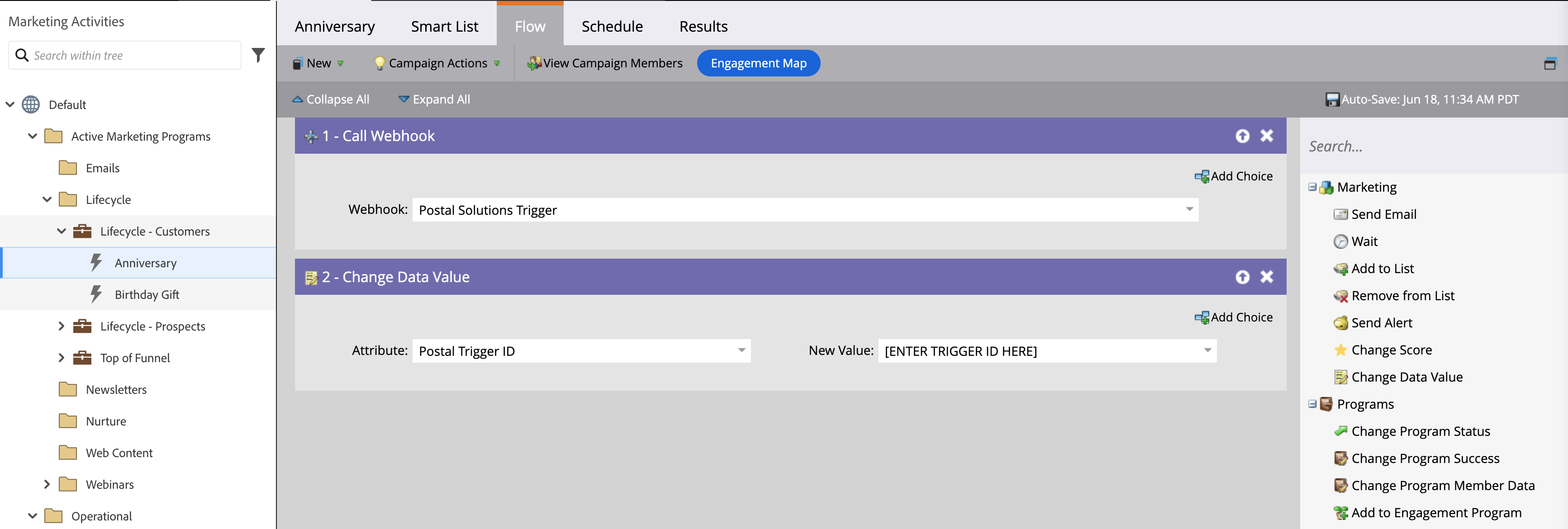Remove the Call Webhook flow step
1568x529 pixels.
point(1267,136)
